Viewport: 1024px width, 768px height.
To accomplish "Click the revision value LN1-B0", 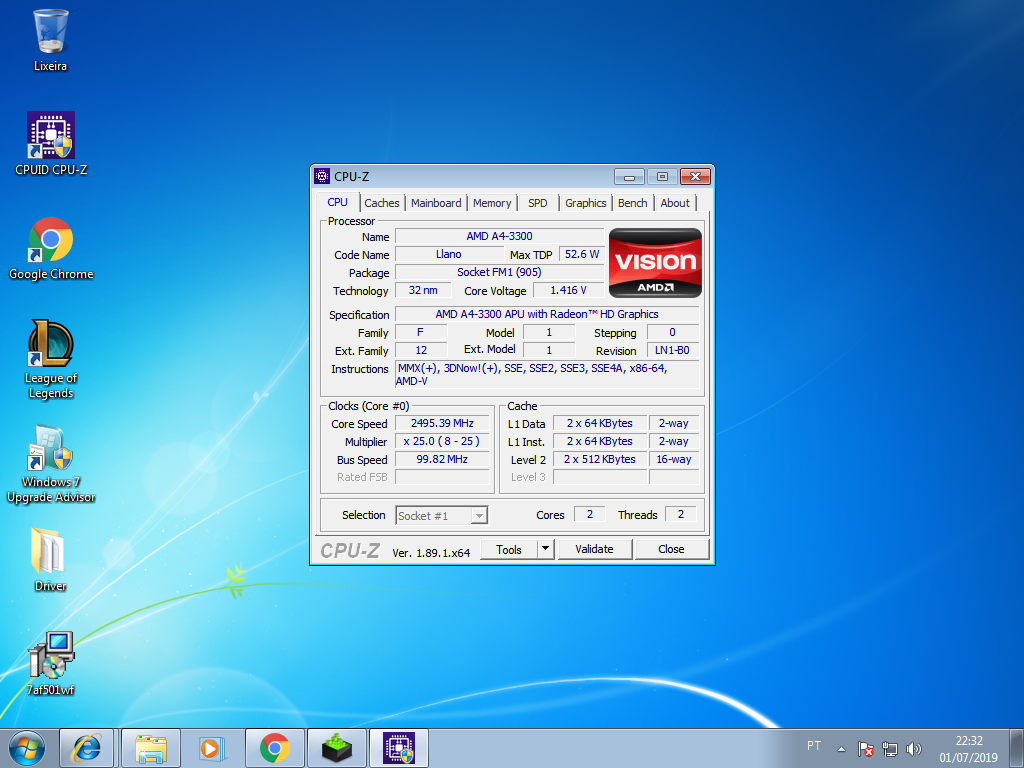I will click(x=673, y=351).
